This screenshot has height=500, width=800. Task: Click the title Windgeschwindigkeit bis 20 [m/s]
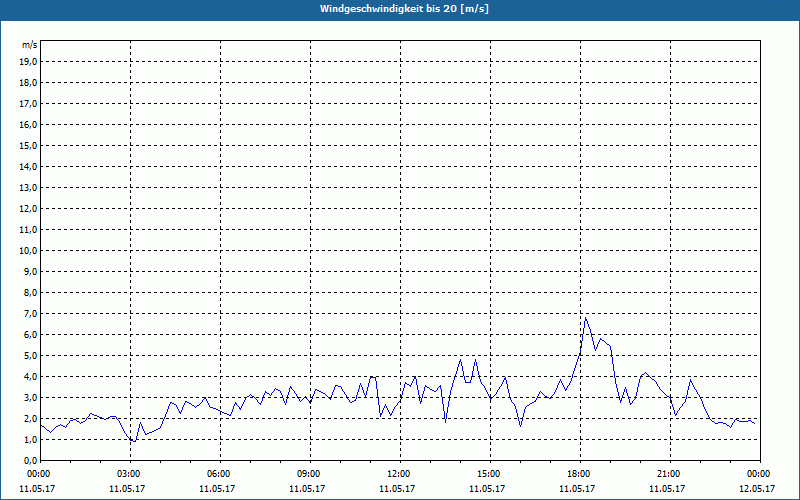coord(404,9)
